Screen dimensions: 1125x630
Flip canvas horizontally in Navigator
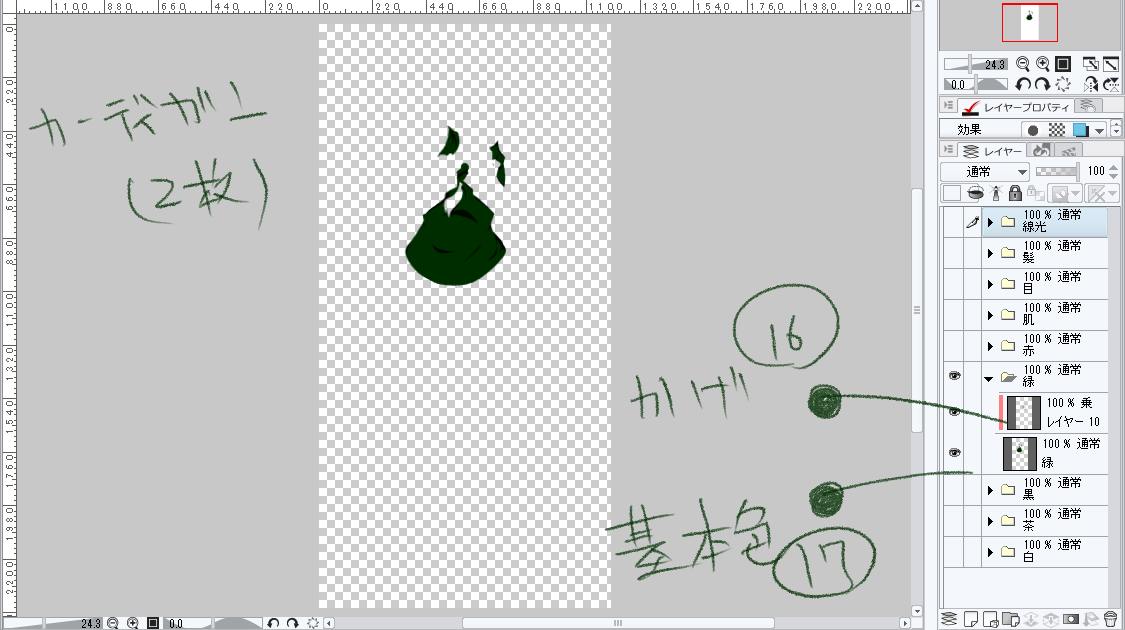[x=1092, y=85]
